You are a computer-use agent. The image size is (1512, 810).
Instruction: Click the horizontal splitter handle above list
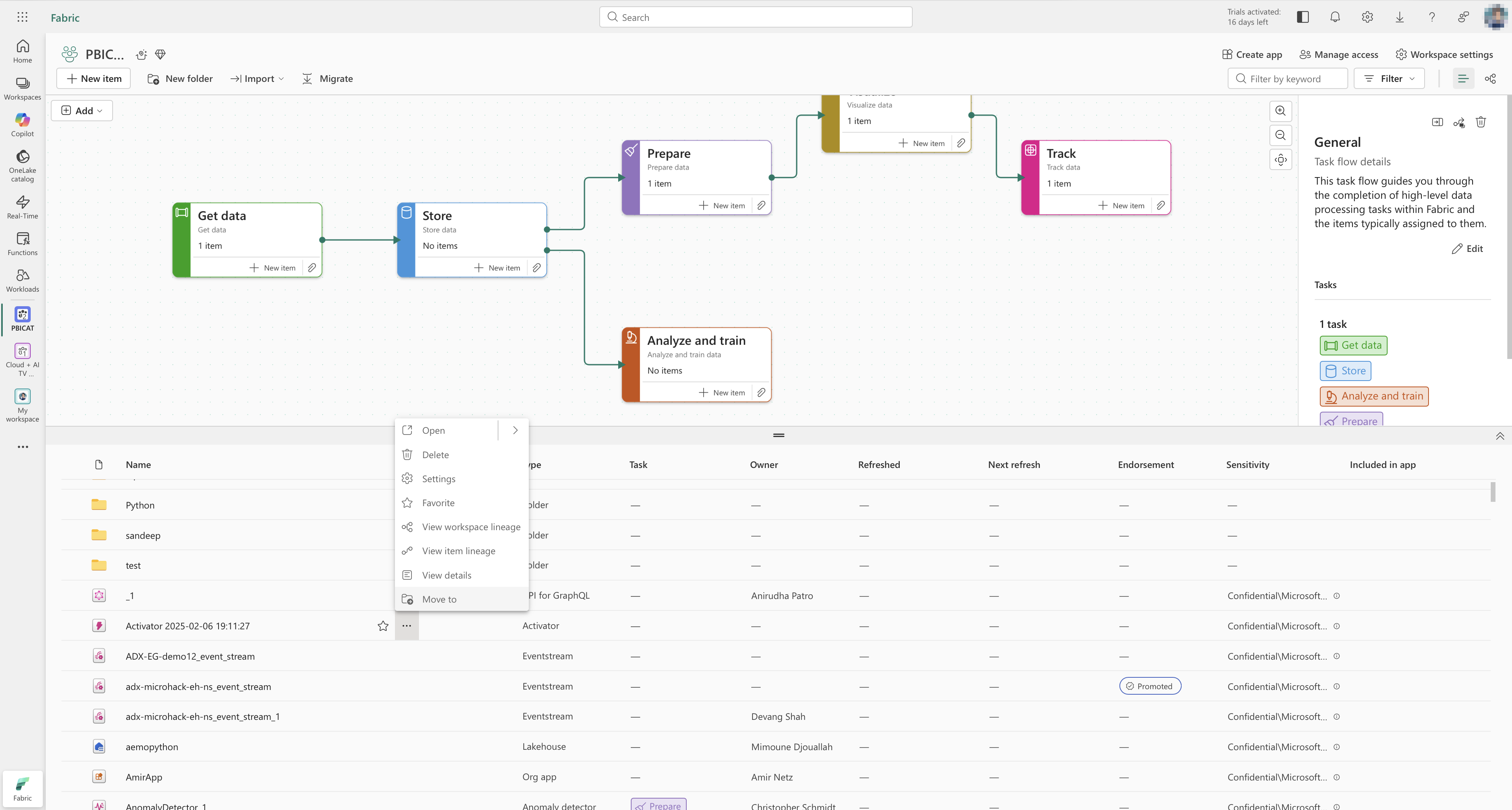779,435
